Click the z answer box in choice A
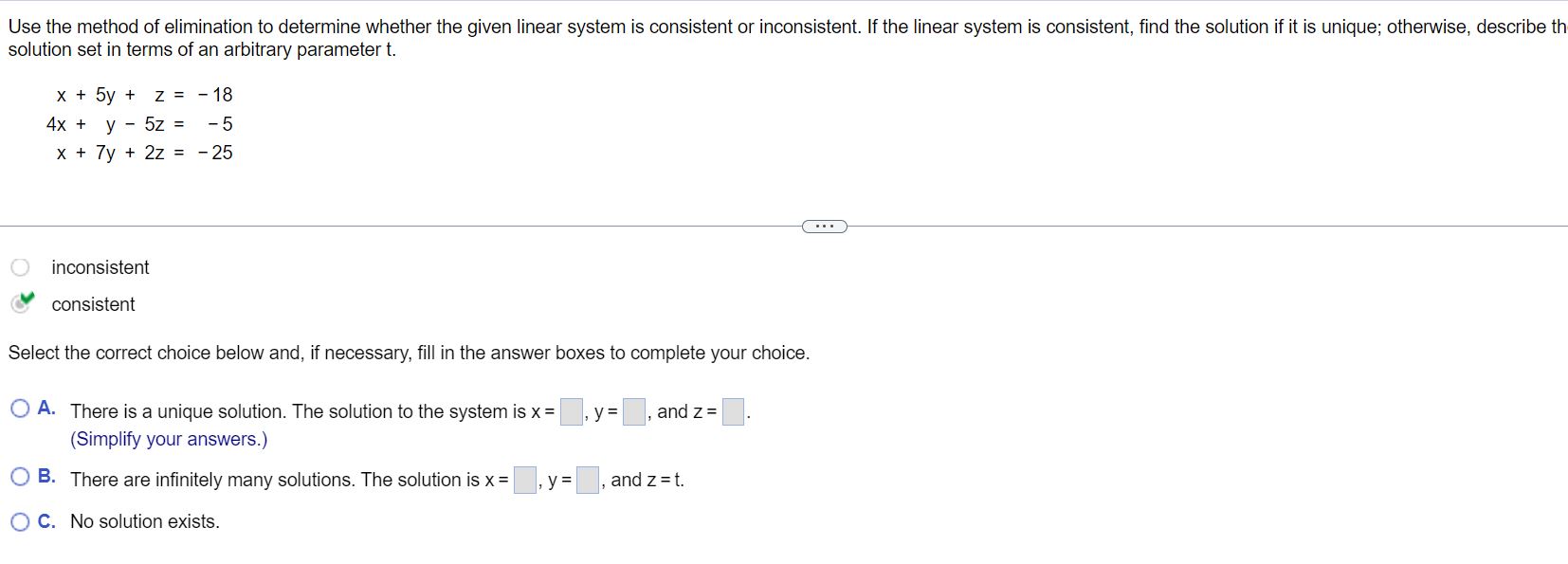1568x564 pixels. point(733,410)
